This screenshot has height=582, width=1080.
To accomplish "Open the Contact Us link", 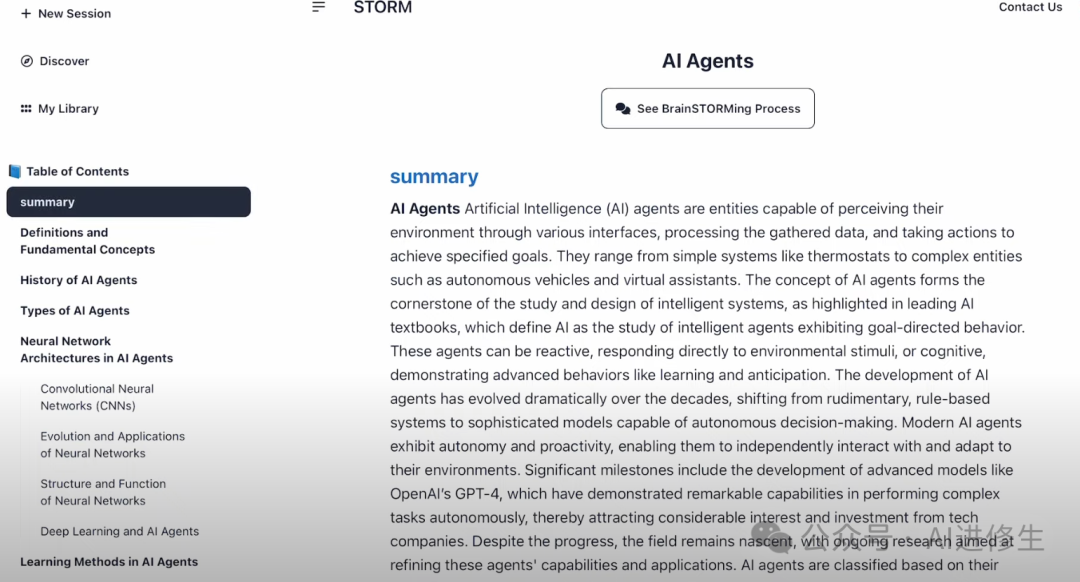I will tap(1030, 7).
